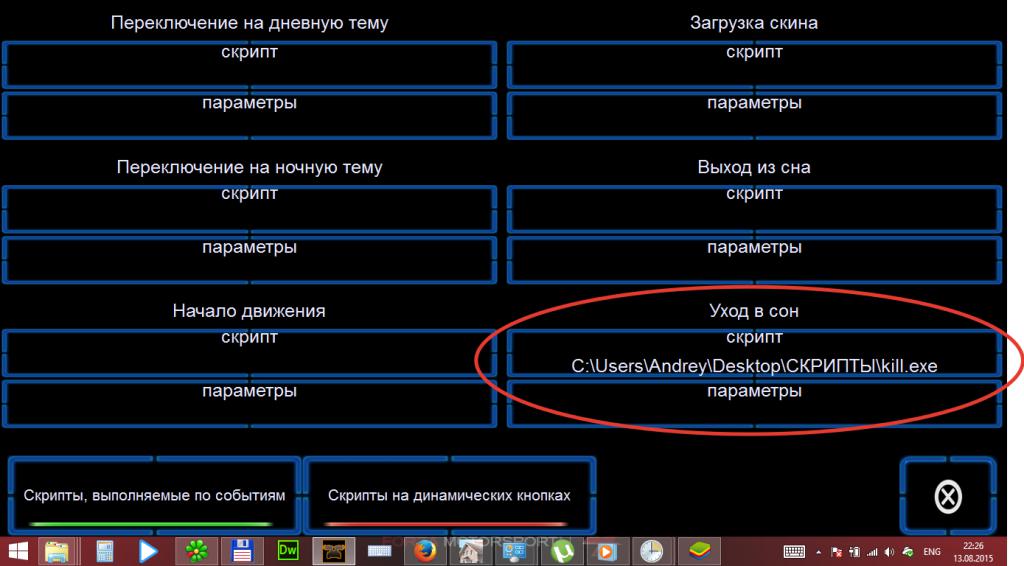Select script field under 'Переключение на дневную тему'
The image size is (1024, 566).
pos(249,65)
